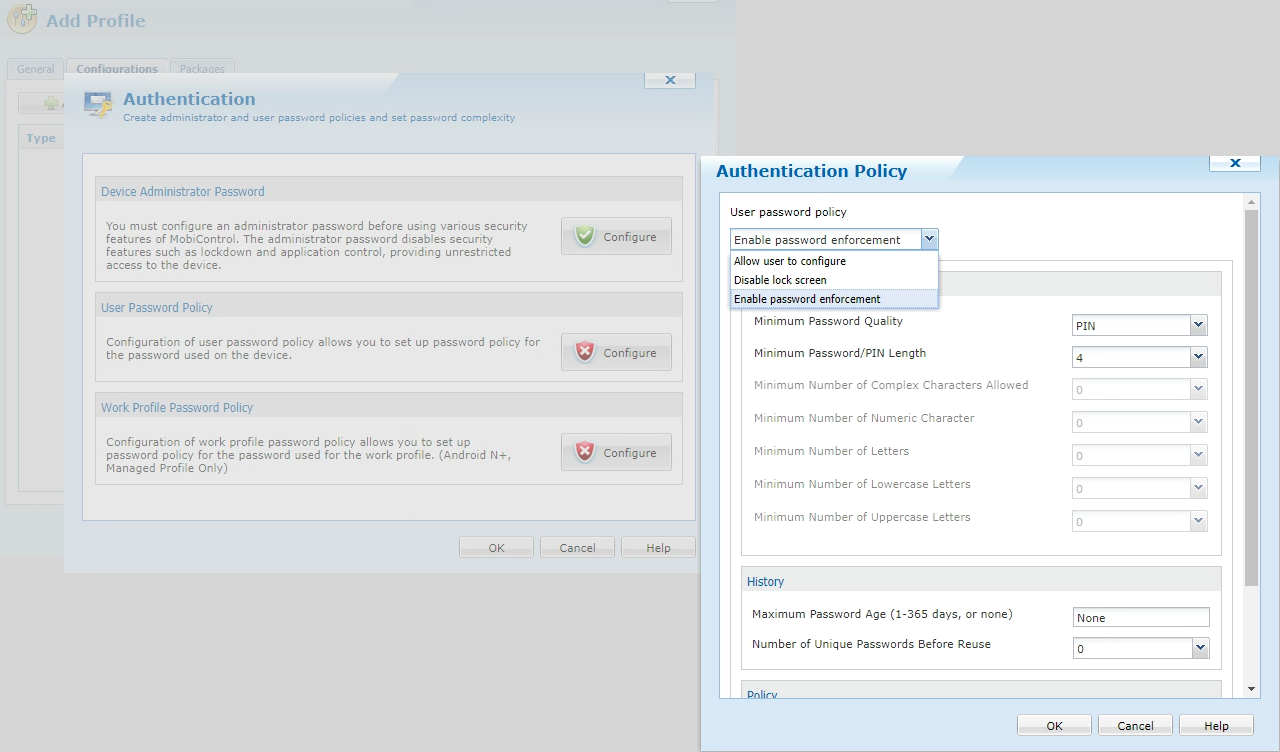
Task: Expand the Minimum Password Quality dropdown
Action: pyautogui.click(x=1199, y=326)
